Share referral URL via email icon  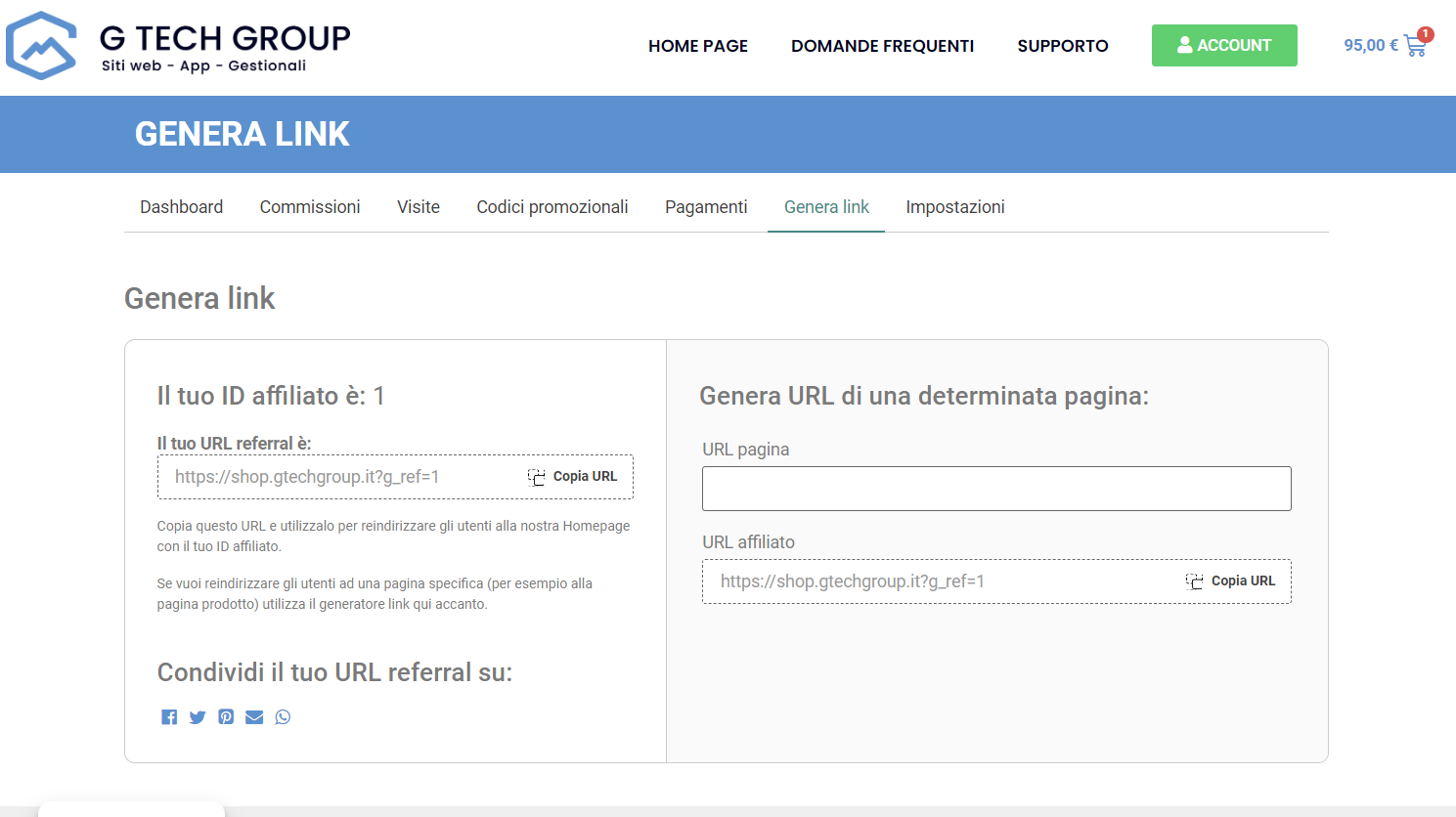click(x=254, y=717)
